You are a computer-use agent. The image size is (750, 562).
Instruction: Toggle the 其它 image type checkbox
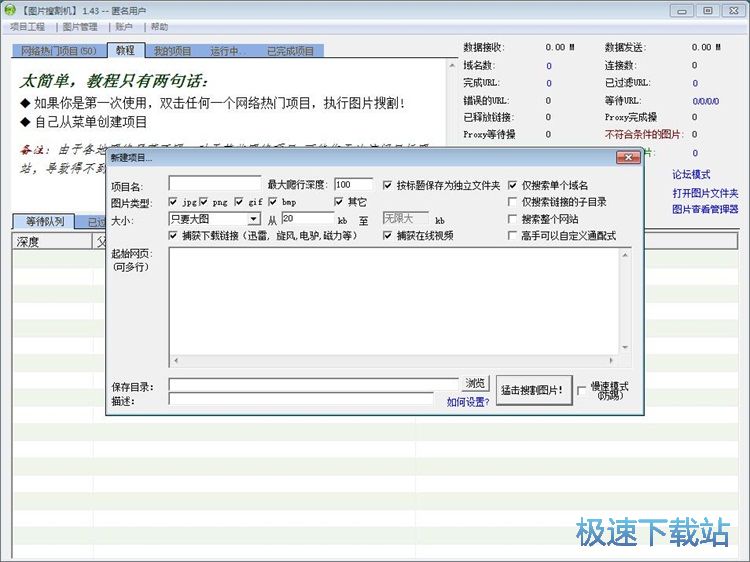click(339, 202)
